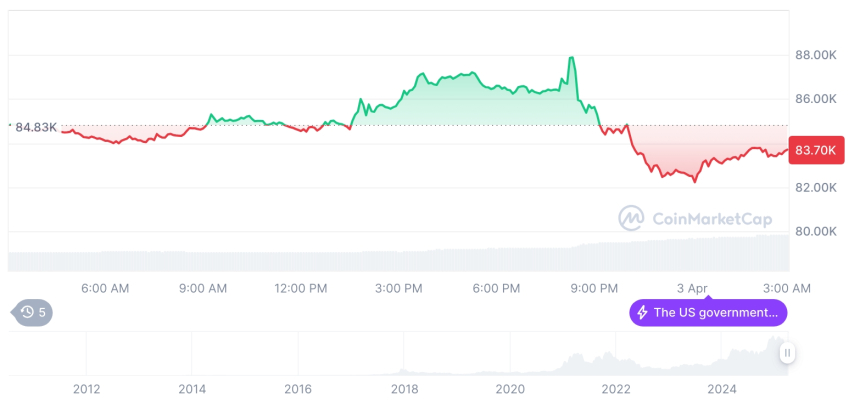The height and width of the screenshot is (401, 860).
Task: Select the 2022 mark on the year timeline
Action: click(616, 389)
